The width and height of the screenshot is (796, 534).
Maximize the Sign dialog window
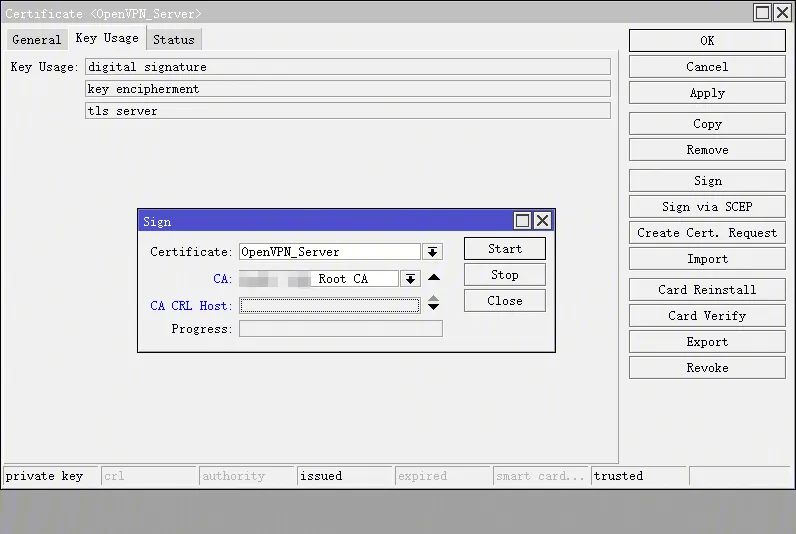[522, 221]
